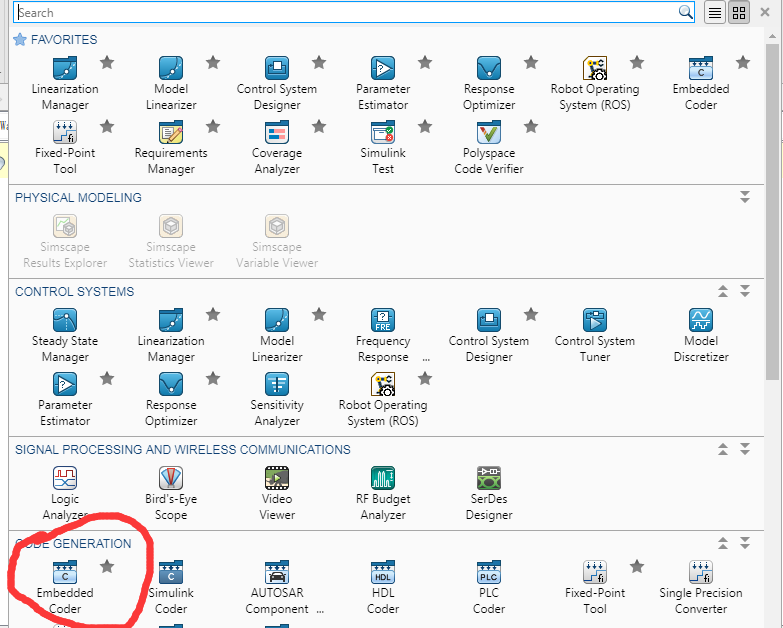
Task: Click the CONTROL SYSTEMS section header
Action: pyautogui.click(x=74, y=292)
